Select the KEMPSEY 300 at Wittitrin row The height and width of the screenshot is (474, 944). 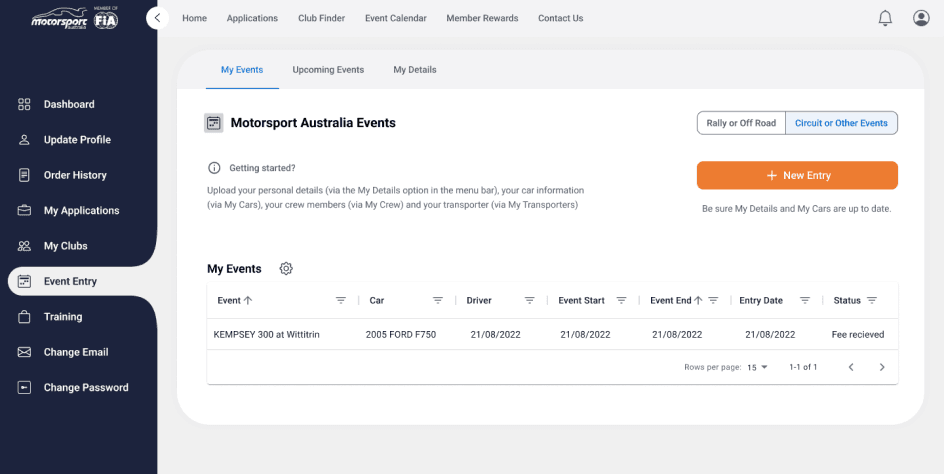pyautogui.click(x=267, y=334)
